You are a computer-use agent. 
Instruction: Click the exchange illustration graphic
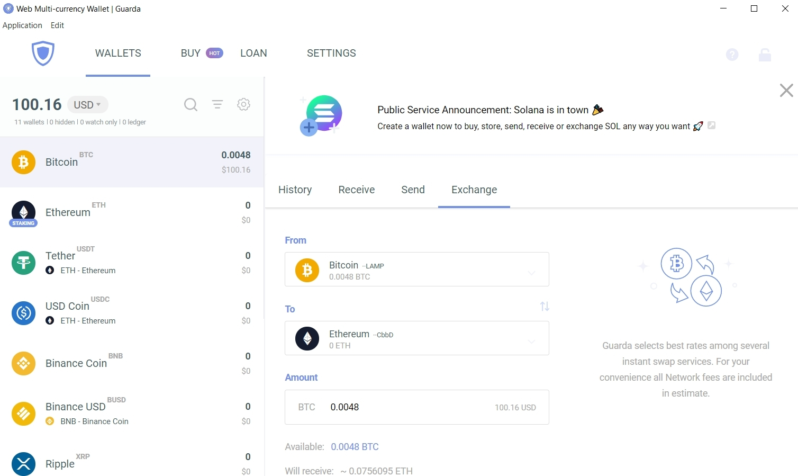[686, 277]
